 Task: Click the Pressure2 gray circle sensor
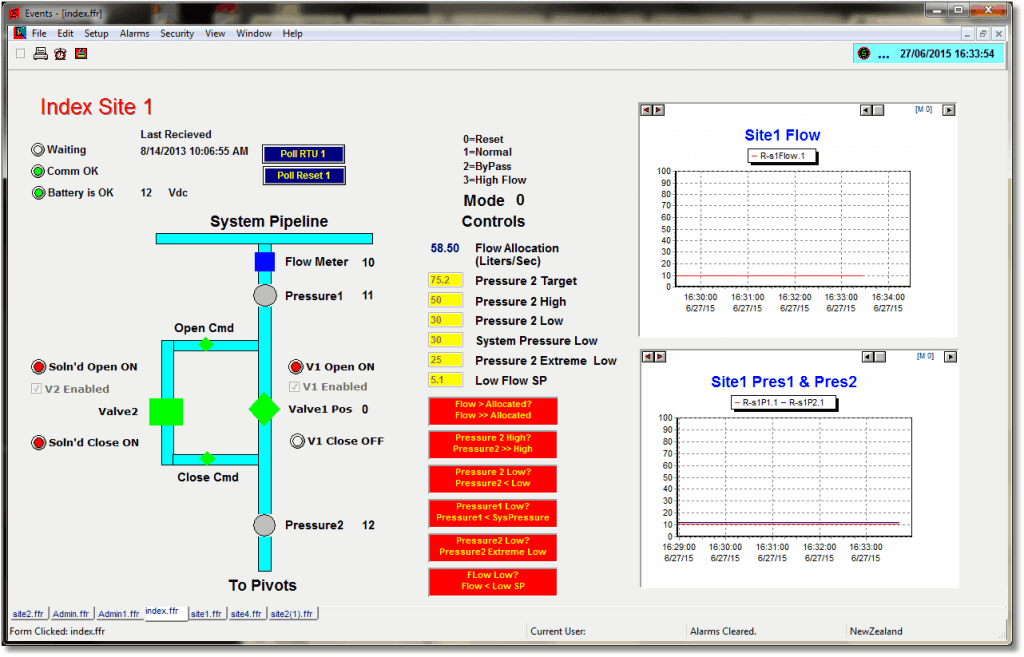(264, 525)
